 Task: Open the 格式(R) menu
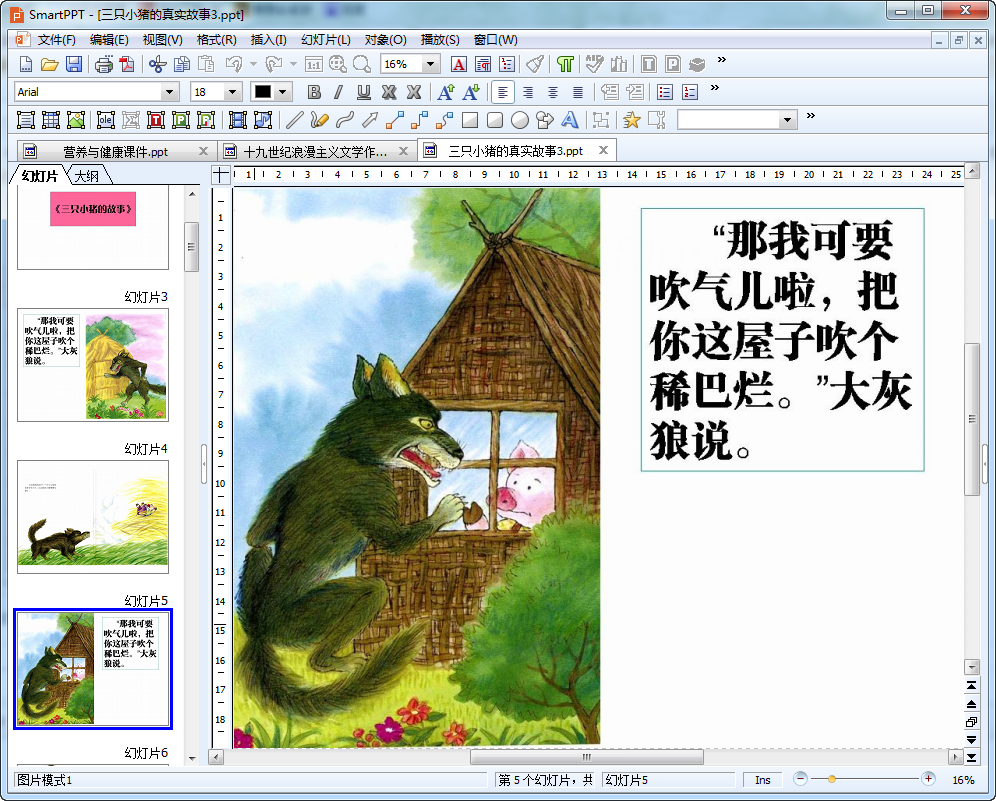coord(217,40)
